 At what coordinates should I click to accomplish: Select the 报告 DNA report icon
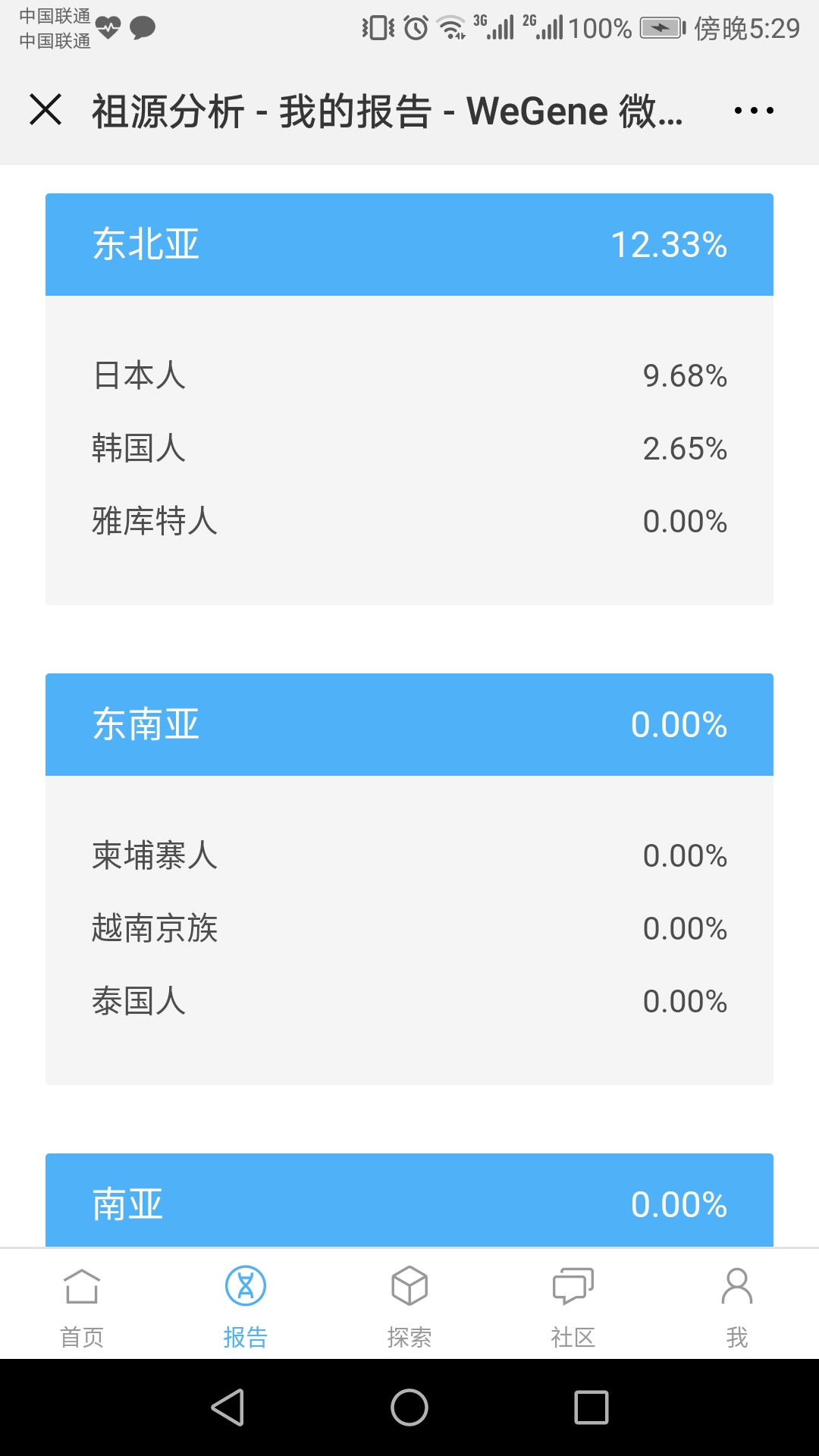coord(246,1286)
